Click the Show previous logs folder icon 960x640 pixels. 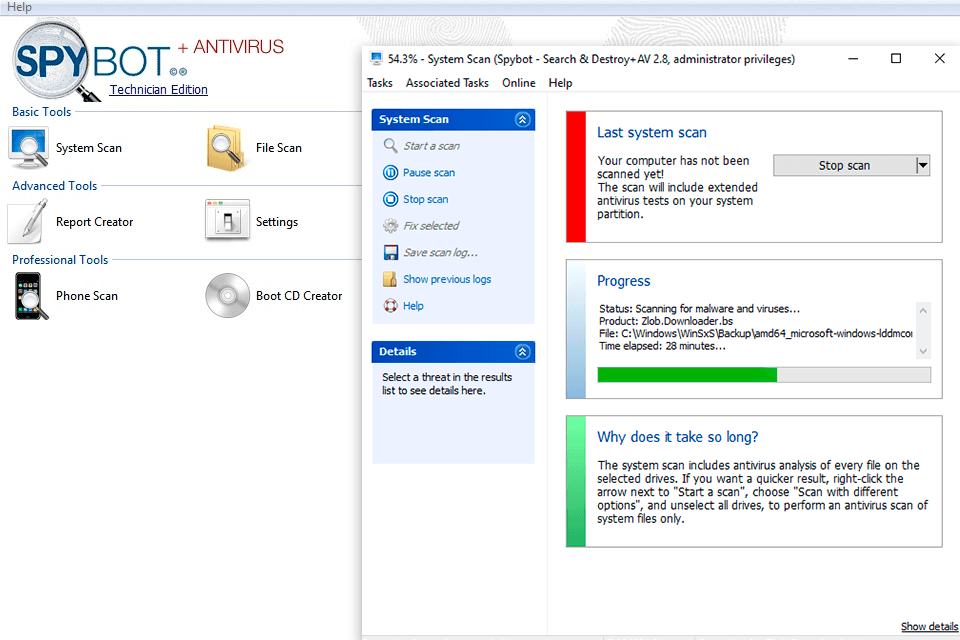(390, 279)
